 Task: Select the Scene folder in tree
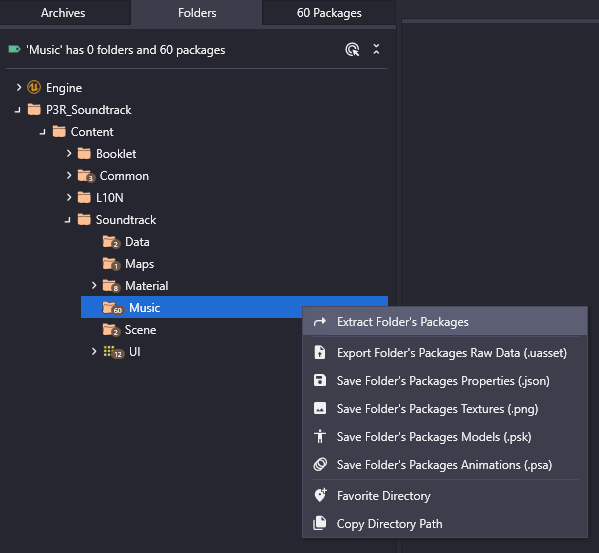140,330
